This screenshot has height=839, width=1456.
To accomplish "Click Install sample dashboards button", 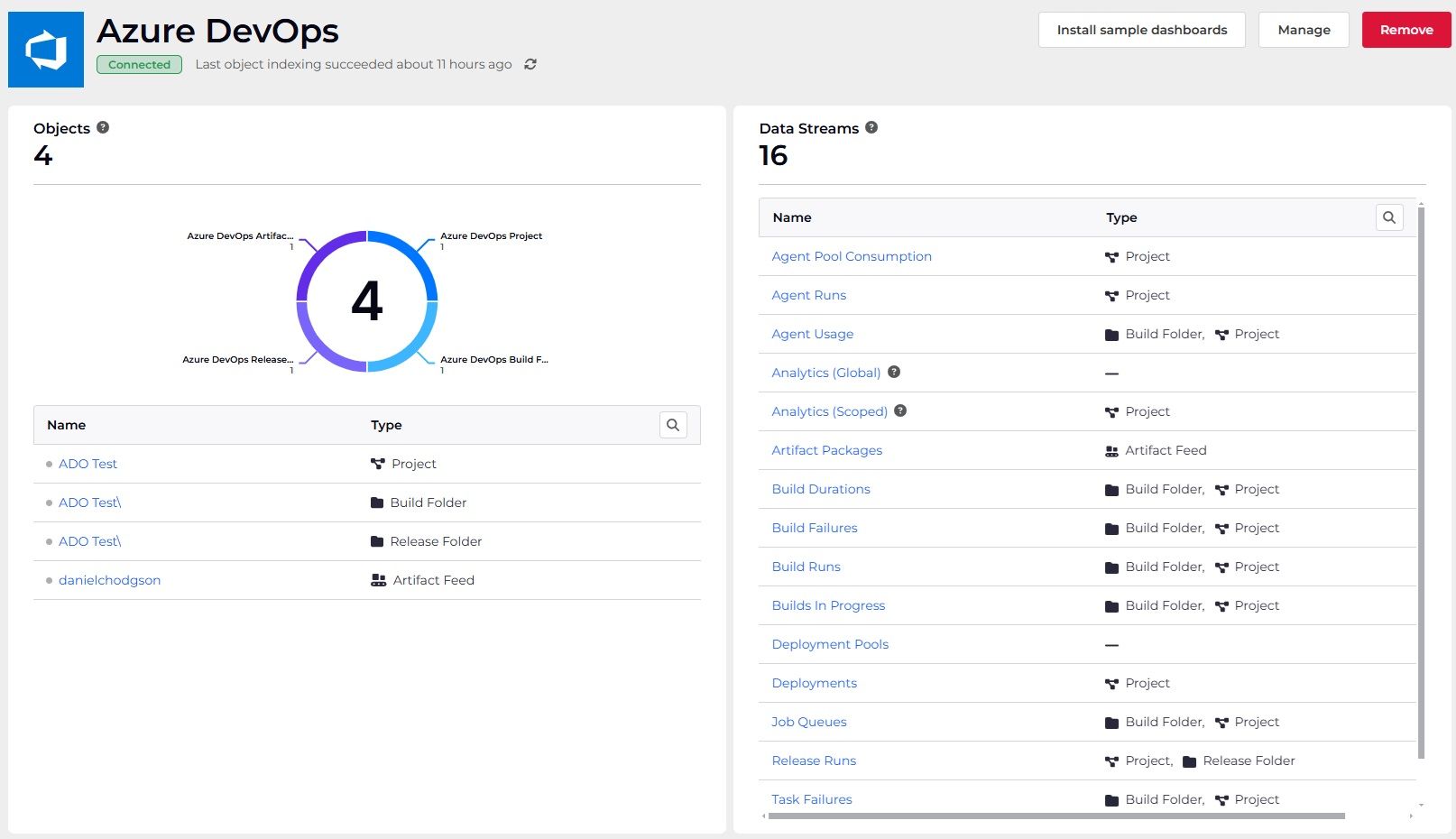I will 1142,30.
